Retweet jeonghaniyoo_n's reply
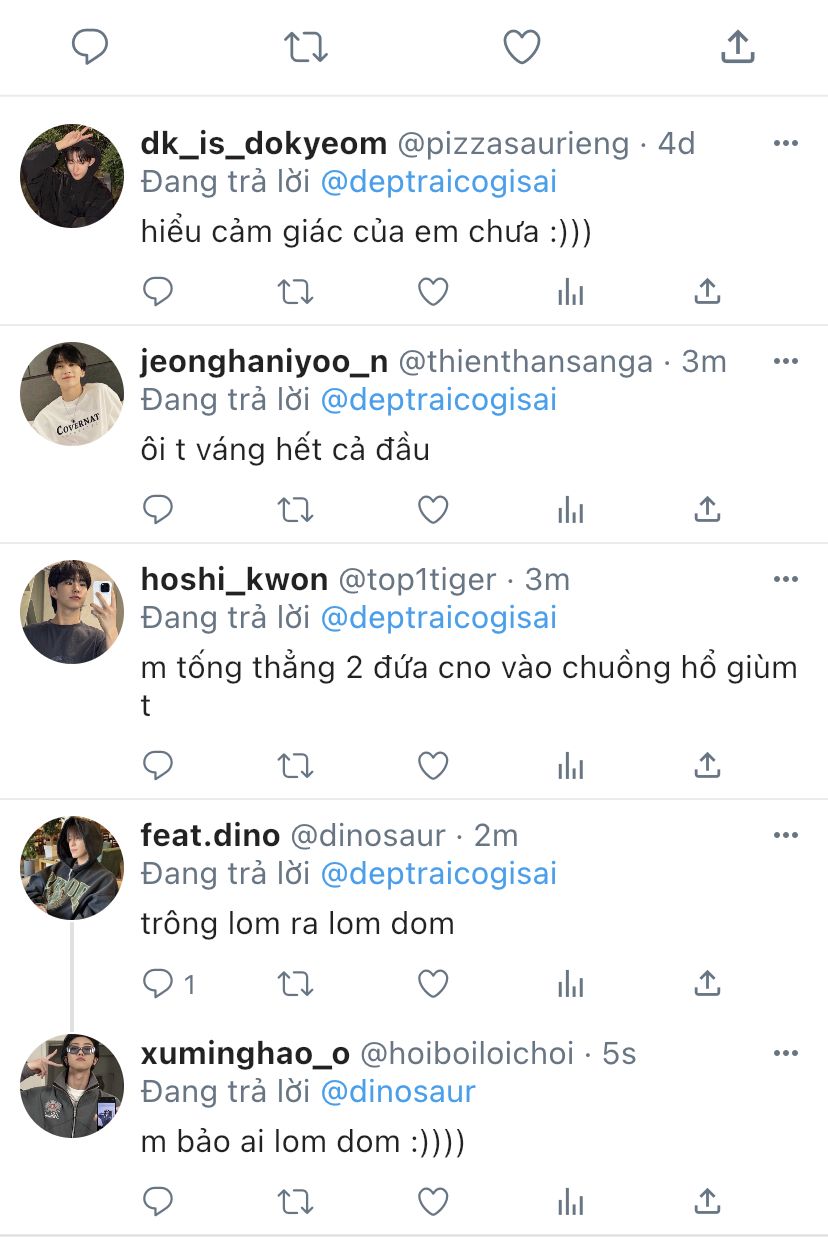This screenshot has height=1237, width=828. click(295, 510)
